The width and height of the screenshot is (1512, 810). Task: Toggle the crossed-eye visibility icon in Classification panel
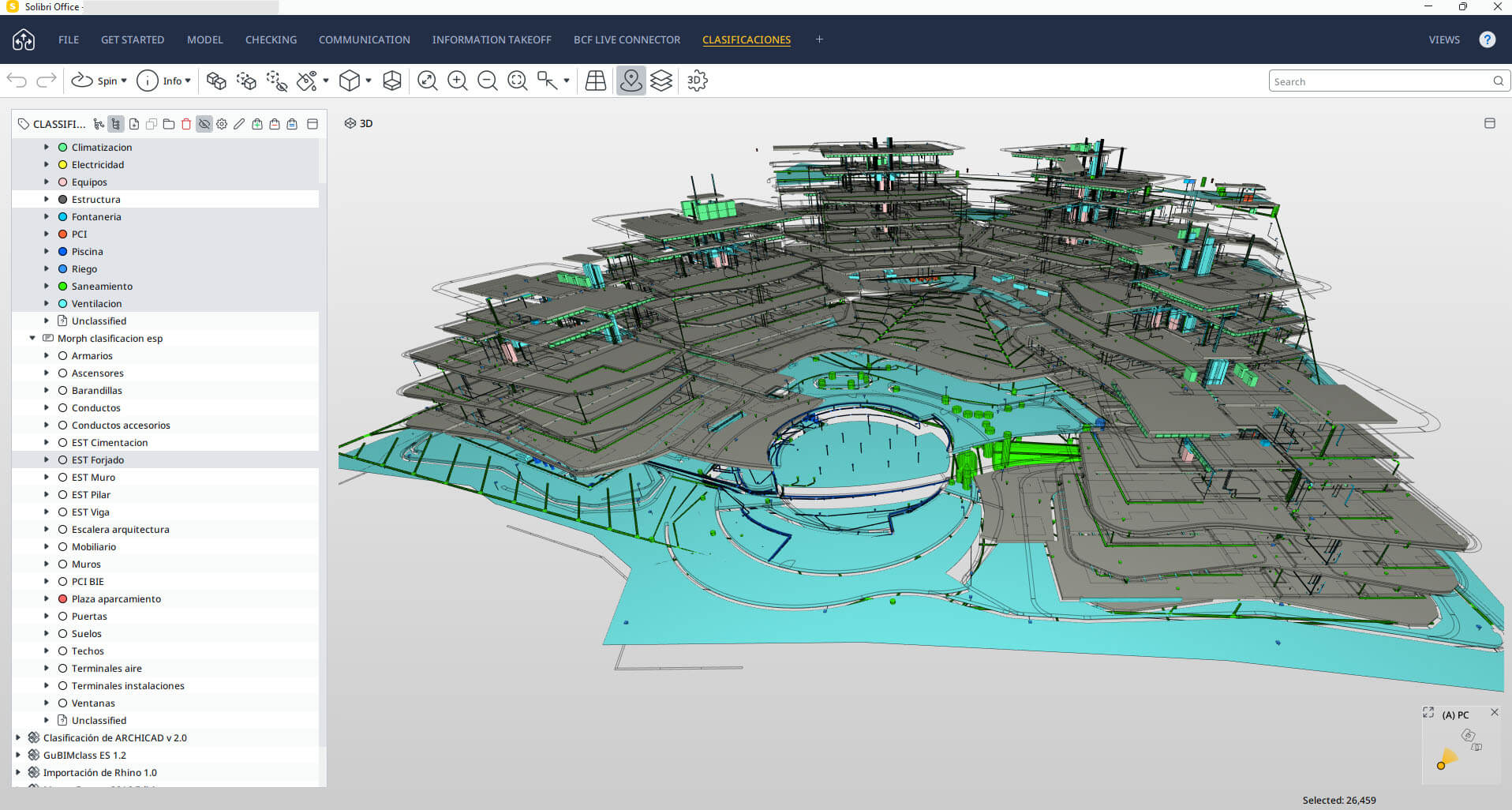(x=204, y=124)
